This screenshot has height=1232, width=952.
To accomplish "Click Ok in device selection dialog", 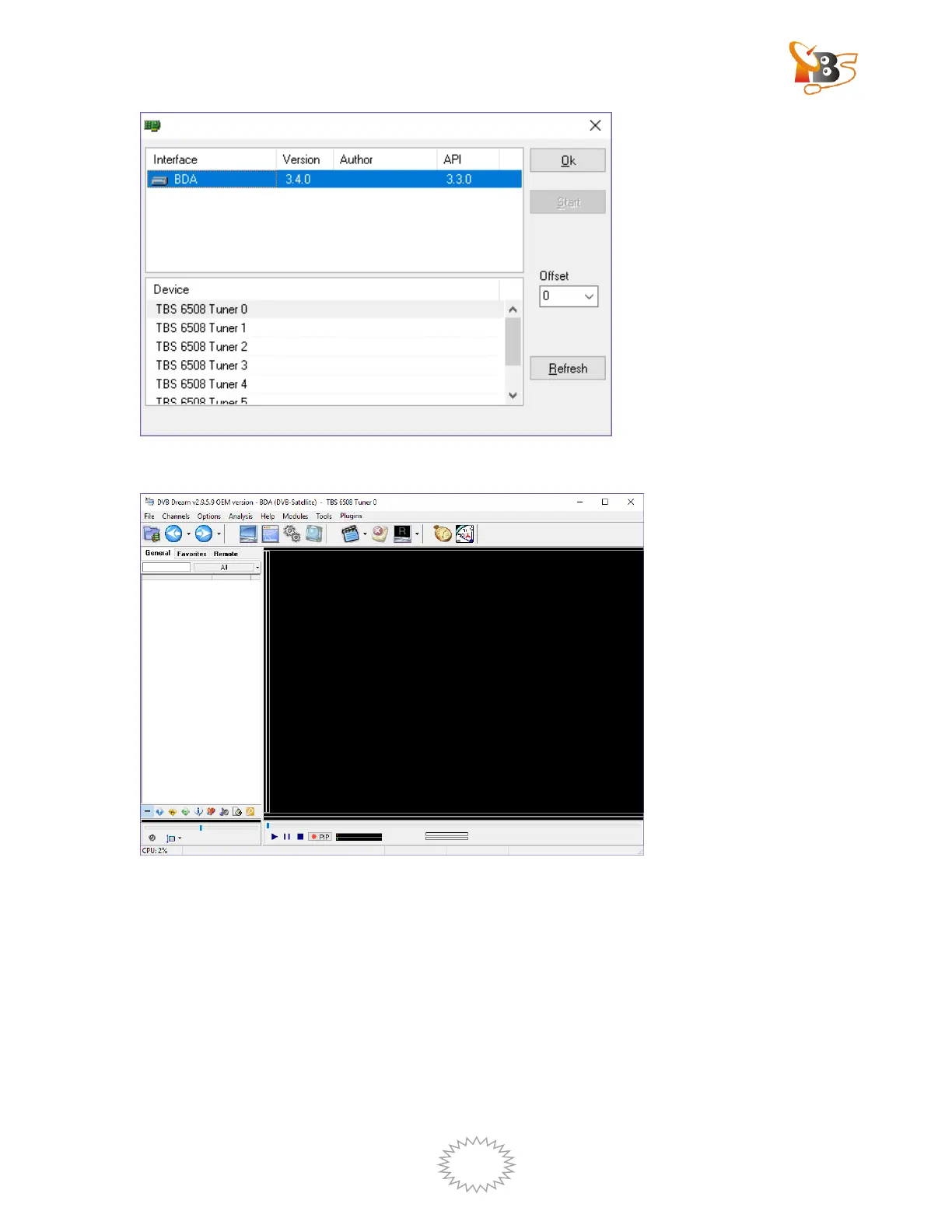I will click(568, 160).
